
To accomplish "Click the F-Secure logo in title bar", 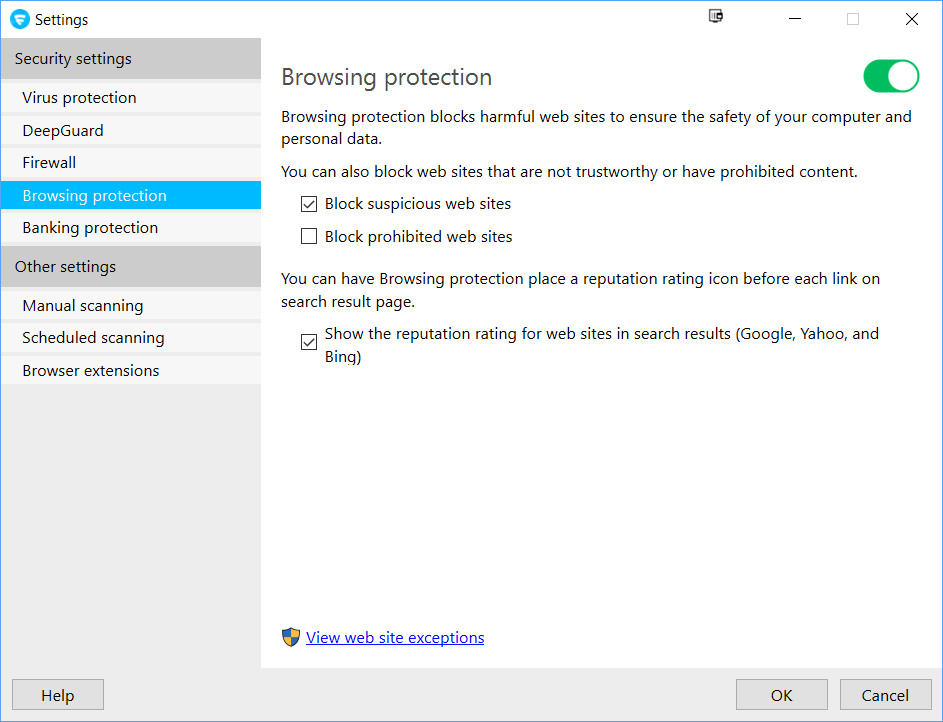I will (x=19, y=19).
